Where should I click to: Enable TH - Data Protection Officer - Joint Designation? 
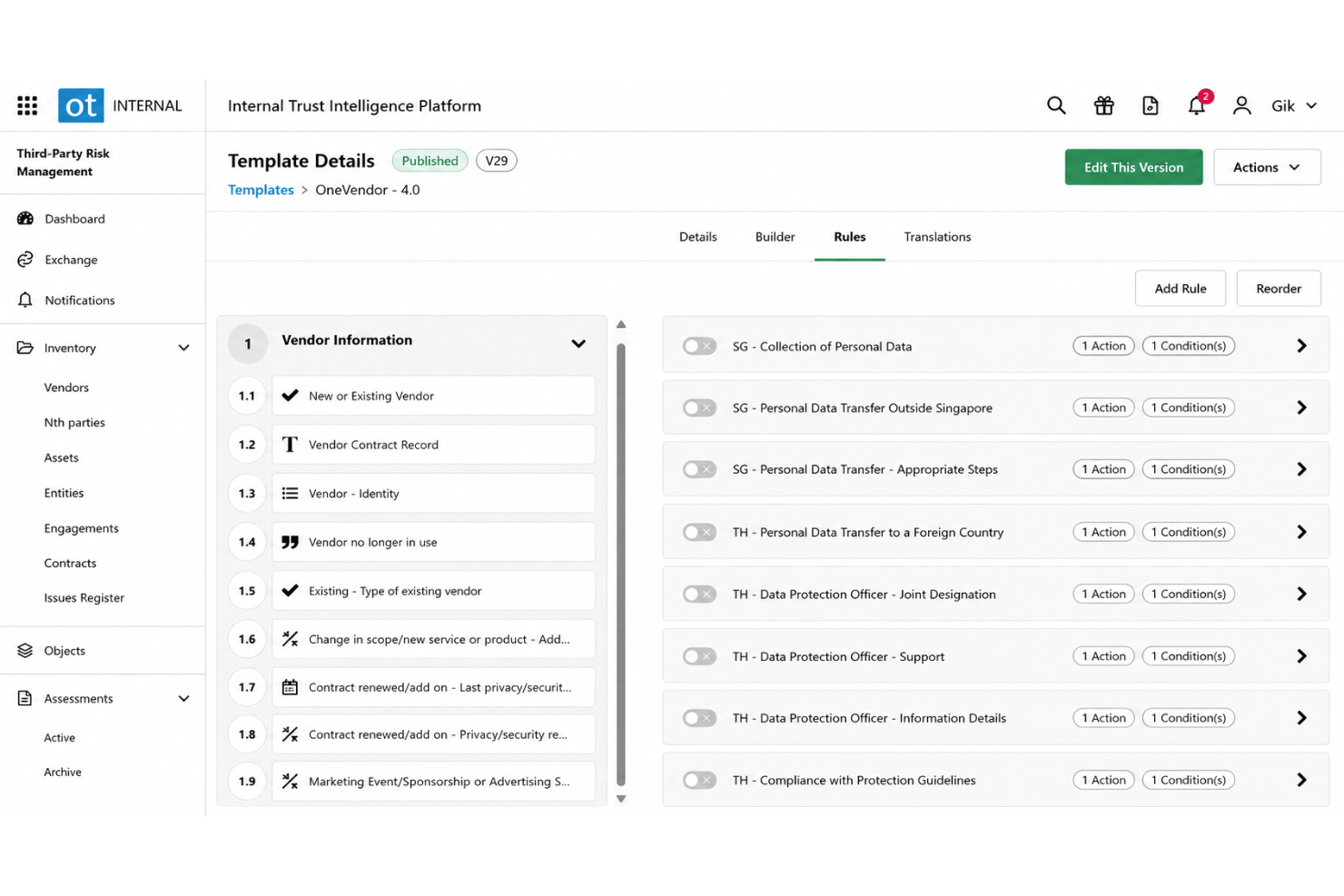pyautogui.click(x=699, y=594)
